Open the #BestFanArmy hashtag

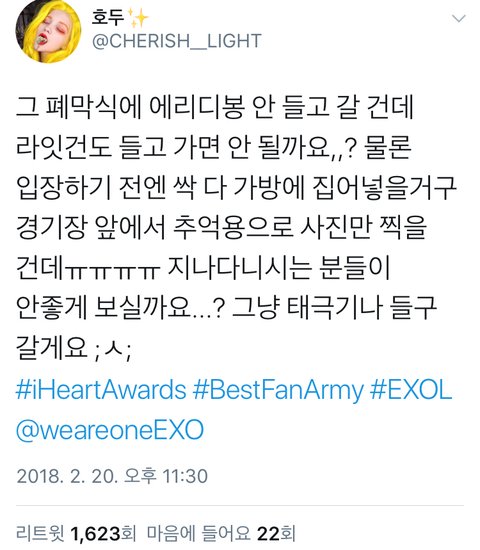pos(278,391)
